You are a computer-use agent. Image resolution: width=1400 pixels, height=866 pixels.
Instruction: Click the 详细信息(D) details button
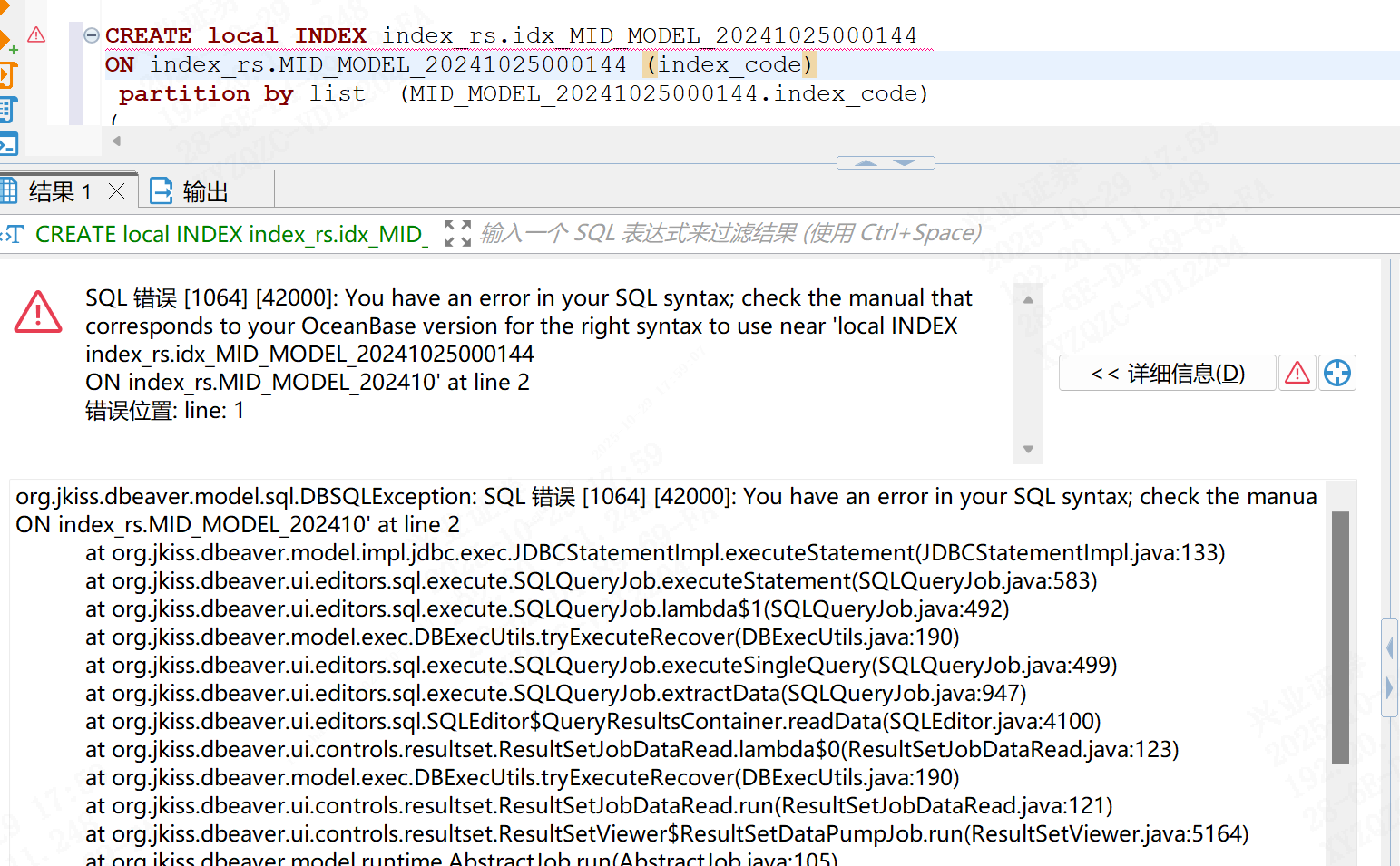[x=1167, y=373]
